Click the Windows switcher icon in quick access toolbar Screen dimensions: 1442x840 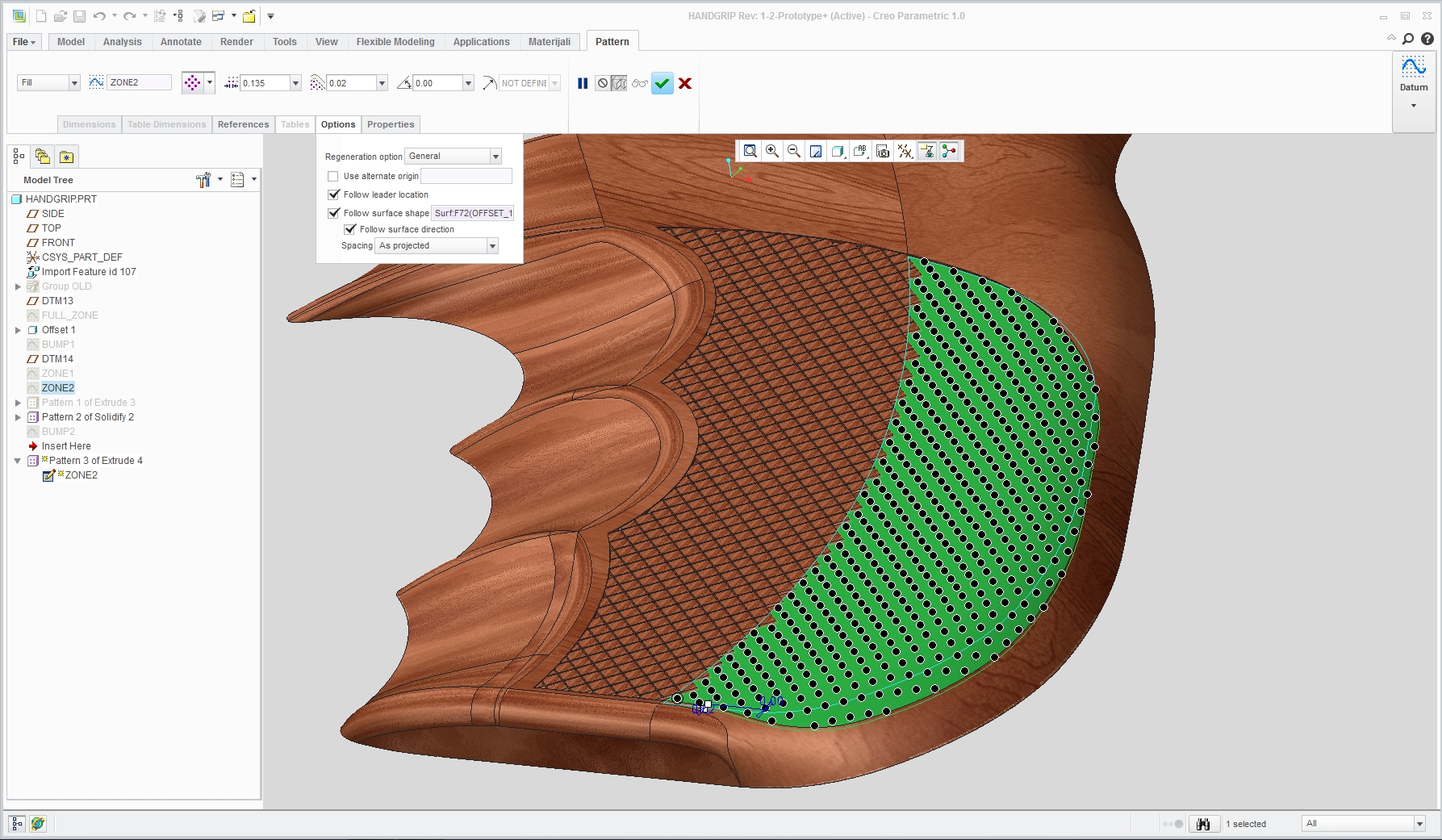pos(218,16)
